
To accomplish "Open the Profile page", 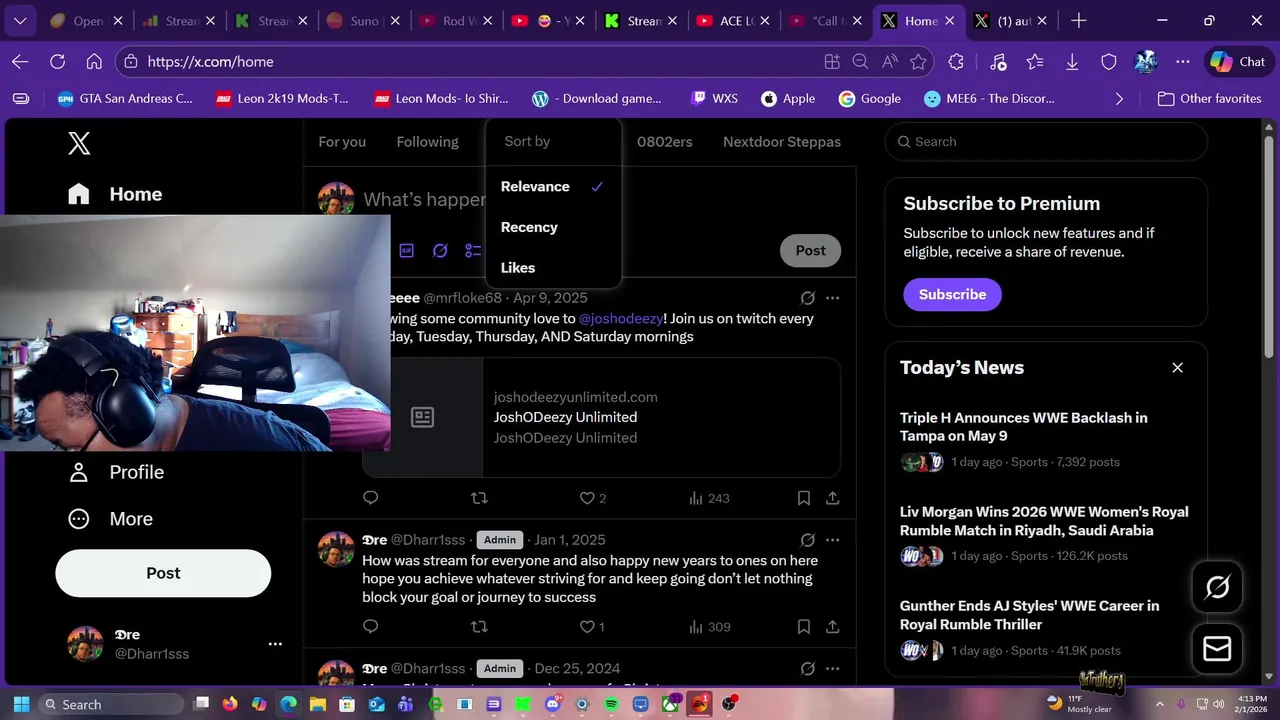I will (115, 472).
